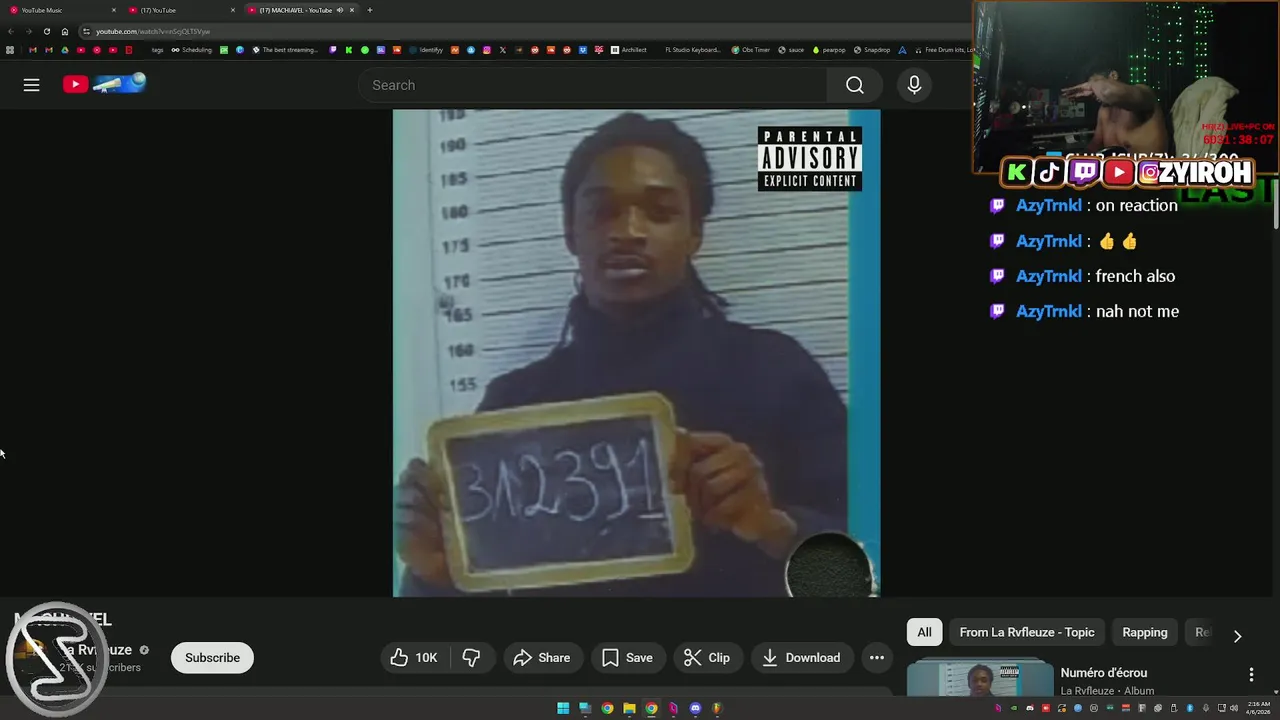1280x720 pixels.
Task: Select the 'All' filter chip
Action: tap(924, 632)
